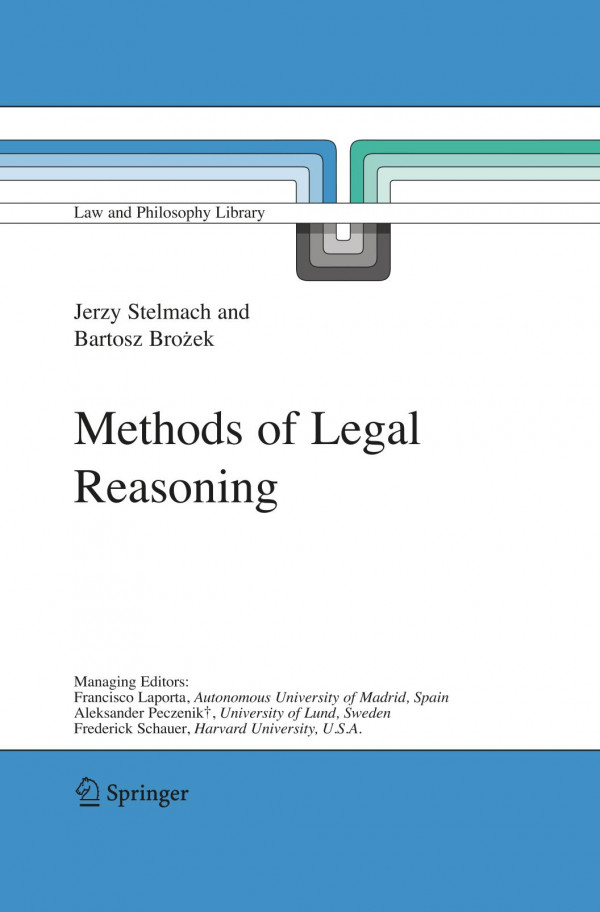The width and height of the screenshot is (600, 912).
Task: Click the title word 'Reasoning'
Action: 176,489
